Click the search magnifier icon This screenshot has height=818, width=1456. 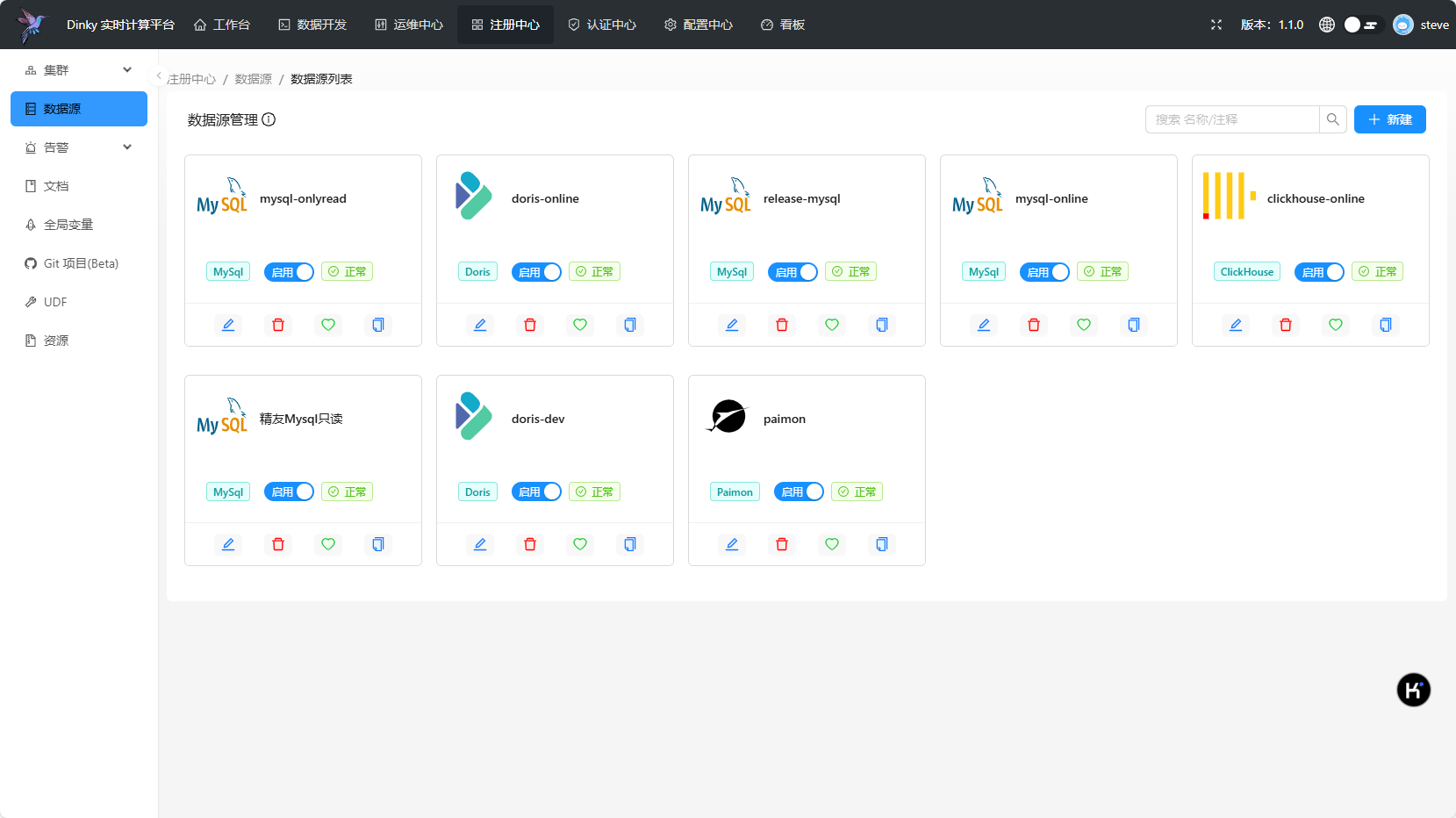[x=1333, y=119]
